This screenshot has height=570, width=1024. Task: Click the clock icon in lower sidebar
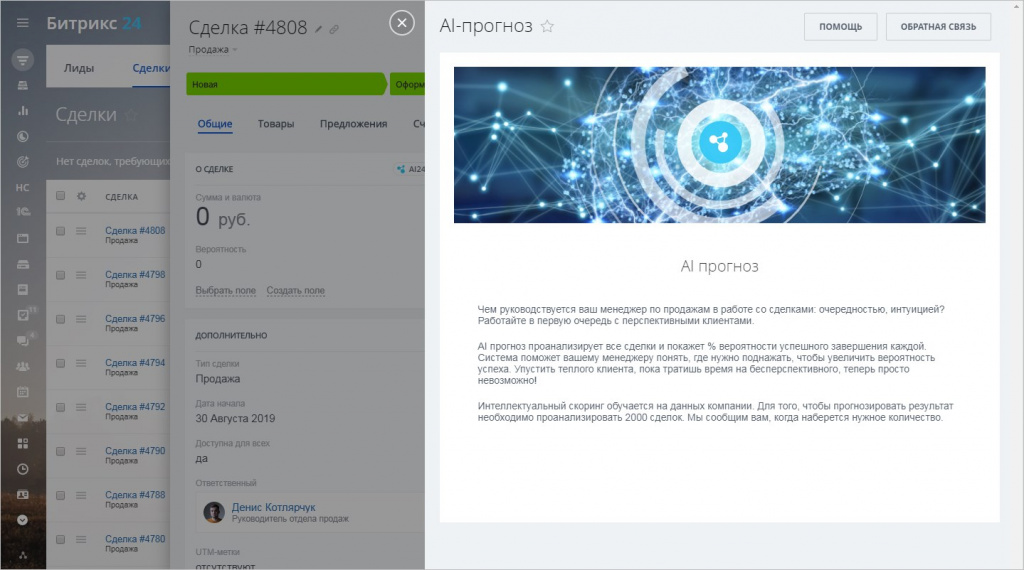click(x=22, y=468)
